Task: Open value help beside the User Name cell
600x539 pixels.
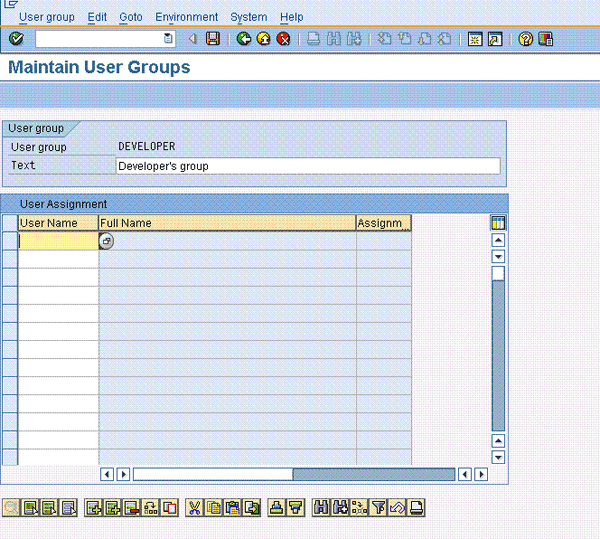Action: tap(107, 241)
